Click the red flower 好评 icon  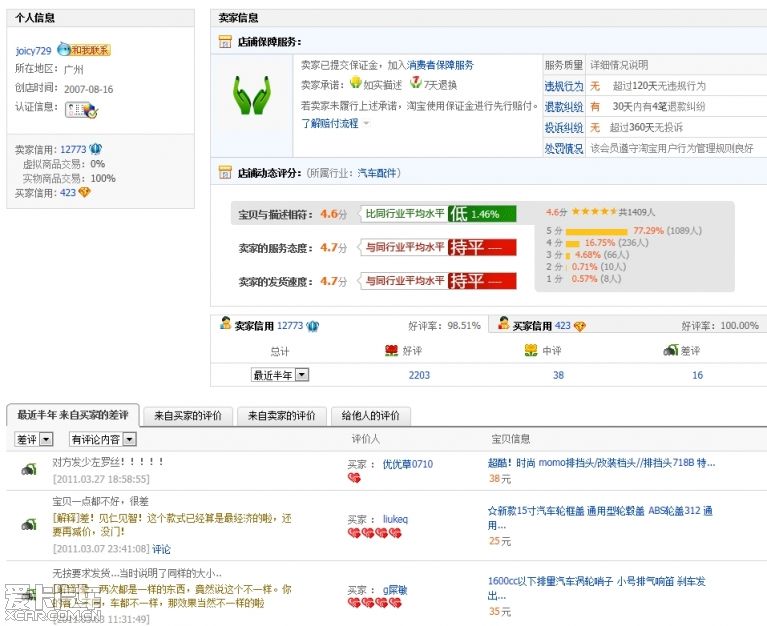click(x=391, y=350)
